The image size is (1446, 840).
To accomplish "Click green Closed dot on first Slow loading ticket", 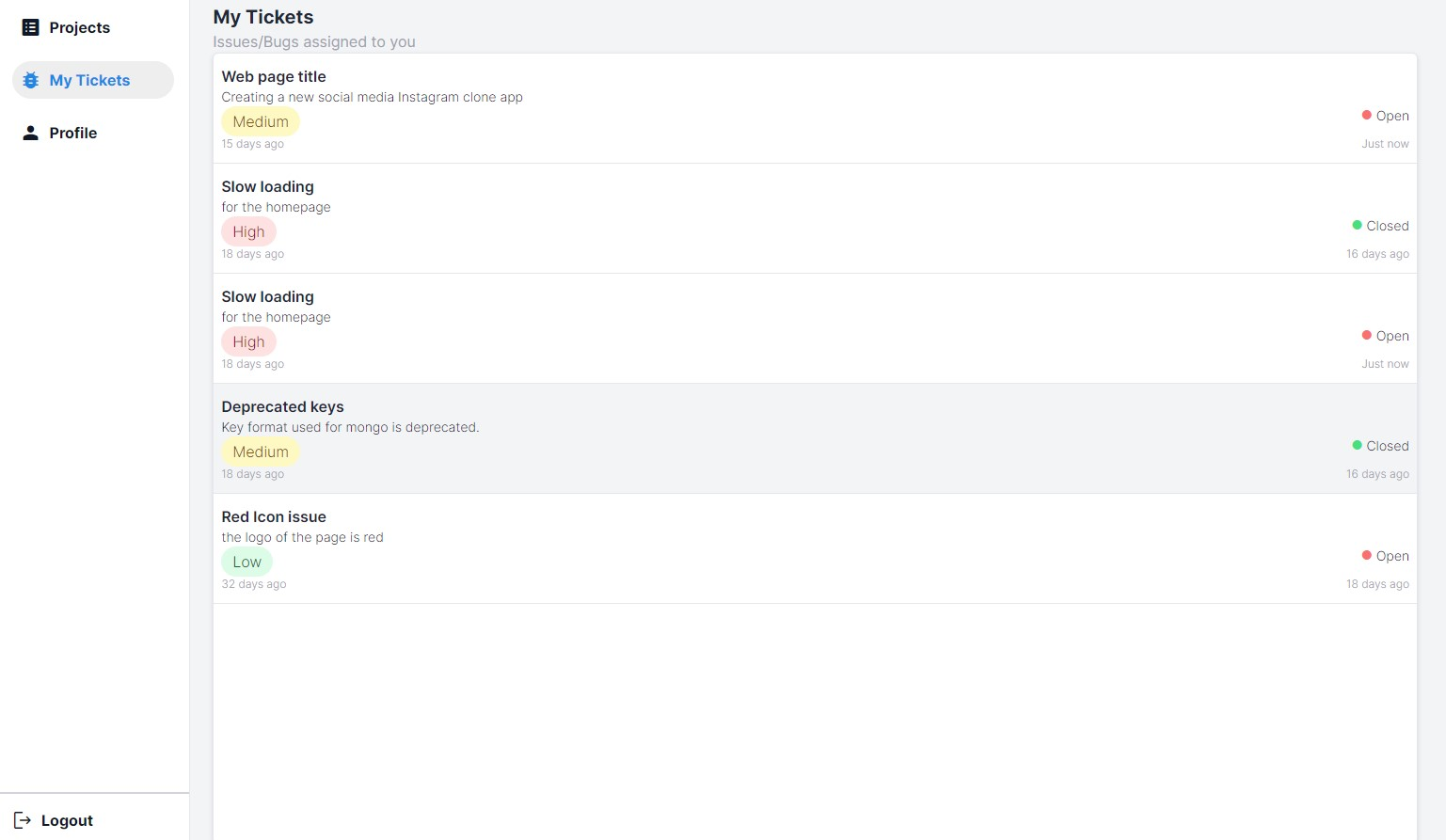I will pyautogui.click(x=1357, y=225).
